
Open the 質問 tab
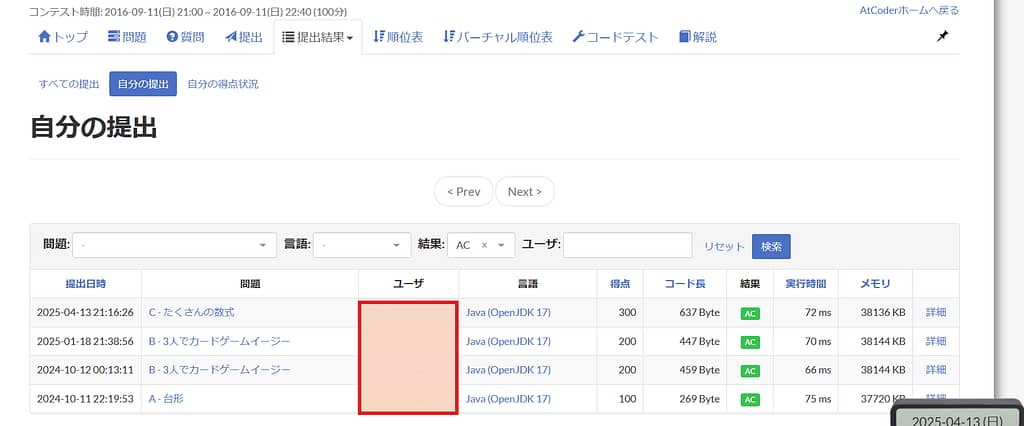coord(185,37)
